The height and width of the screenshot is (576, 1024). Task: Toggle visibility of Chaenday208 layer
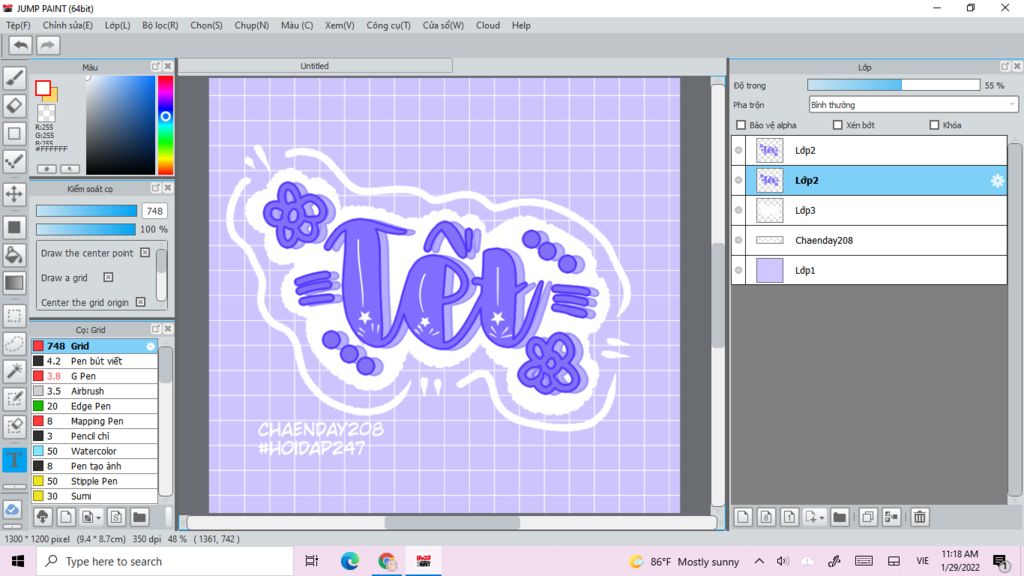point(739,240)
